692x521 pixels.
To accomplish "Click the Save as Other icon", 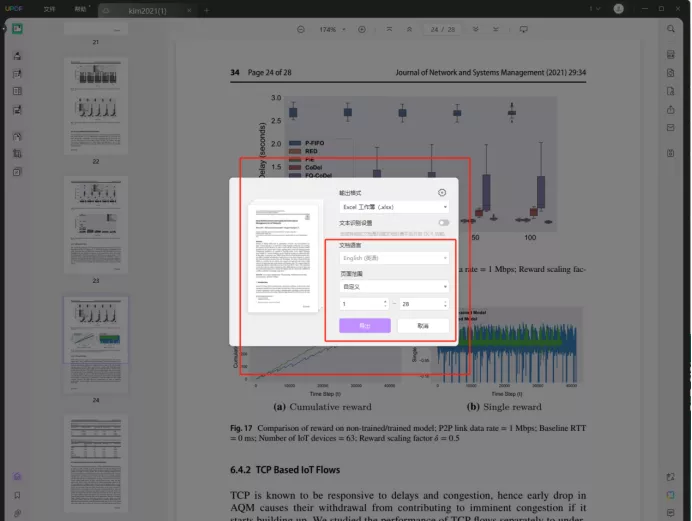I will click(x=670, y=153).
